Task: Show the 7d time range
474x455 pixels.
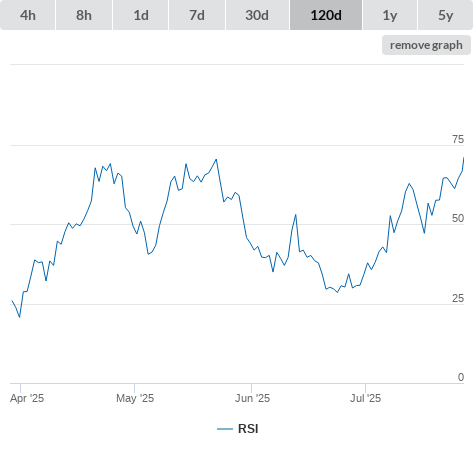Action: 197,15
